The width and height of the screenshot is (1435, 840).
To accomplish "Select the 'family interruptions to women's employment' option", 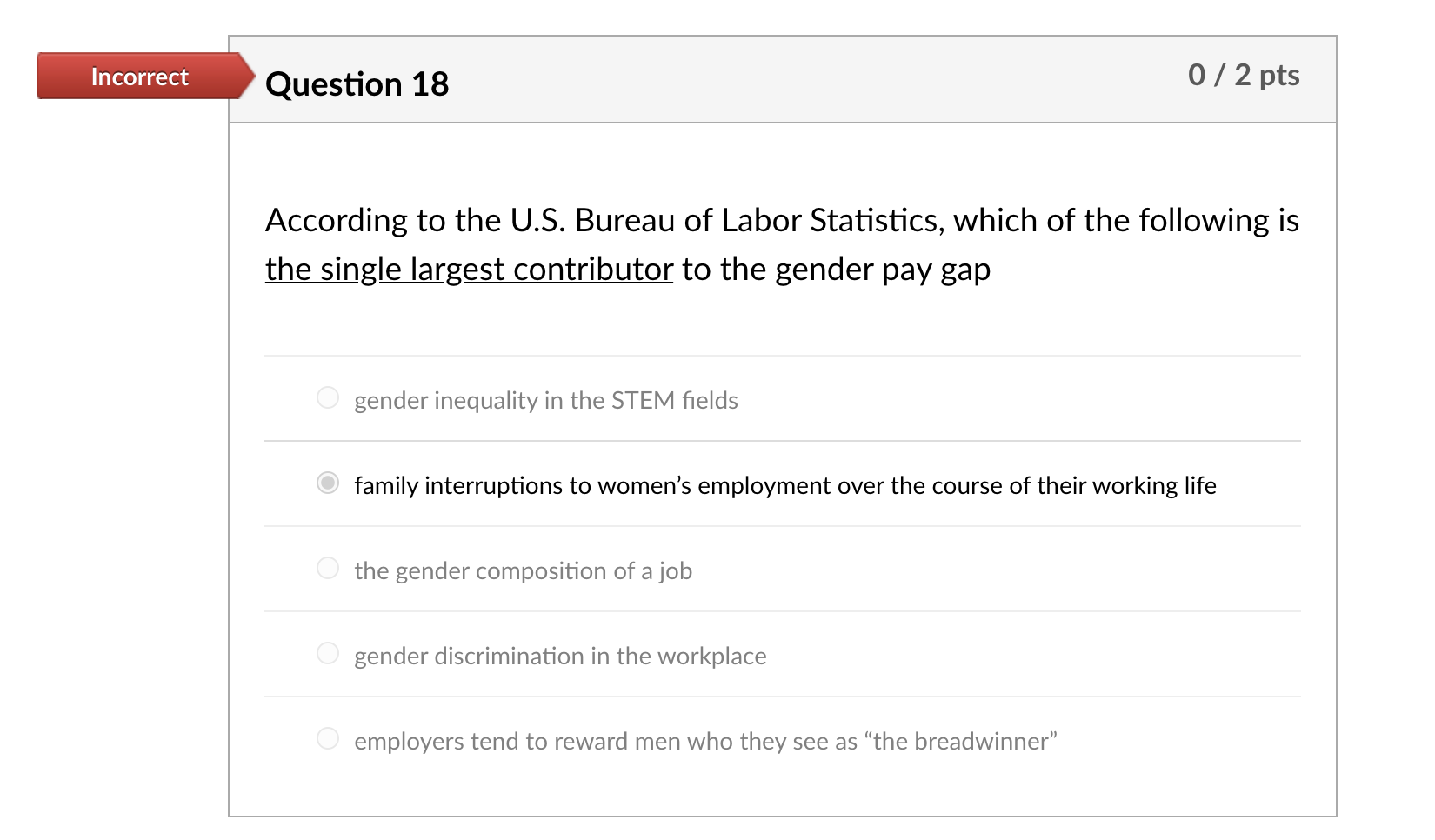I will point(784,485).
